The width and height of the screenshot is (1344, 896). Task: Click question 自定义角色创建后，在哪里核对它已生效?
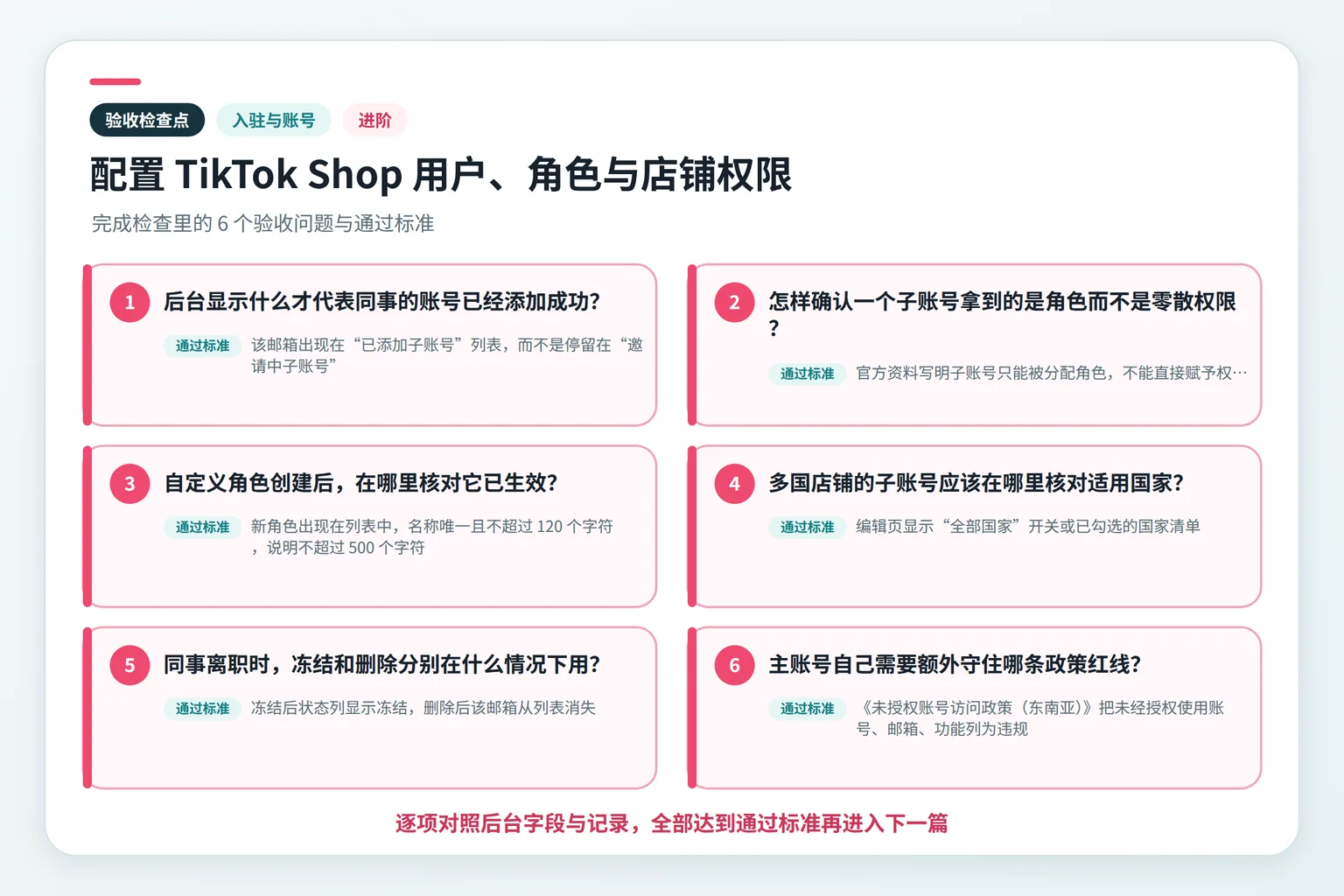click(x=360, y=483)
